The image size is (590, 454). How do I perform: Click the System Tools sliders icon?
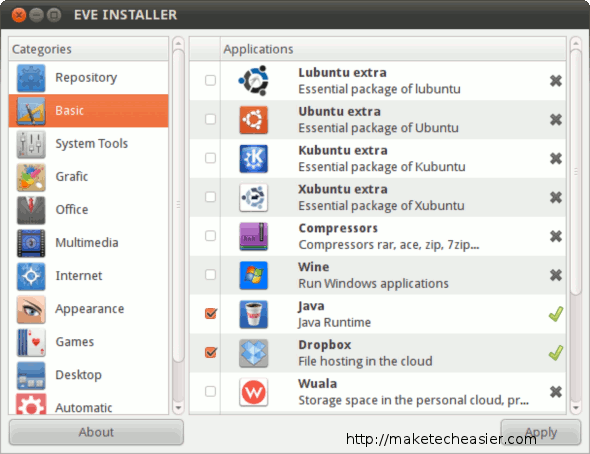tap(31, 144)
